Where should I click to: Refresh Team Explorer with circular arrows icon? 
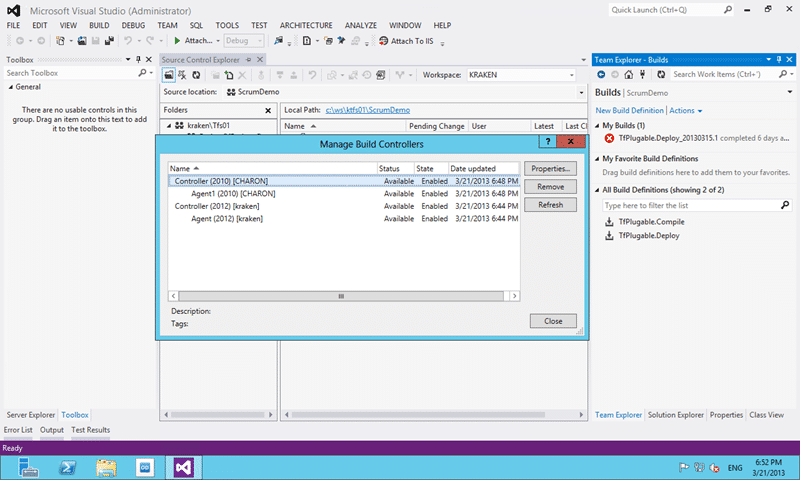click(x=661, y=74)
